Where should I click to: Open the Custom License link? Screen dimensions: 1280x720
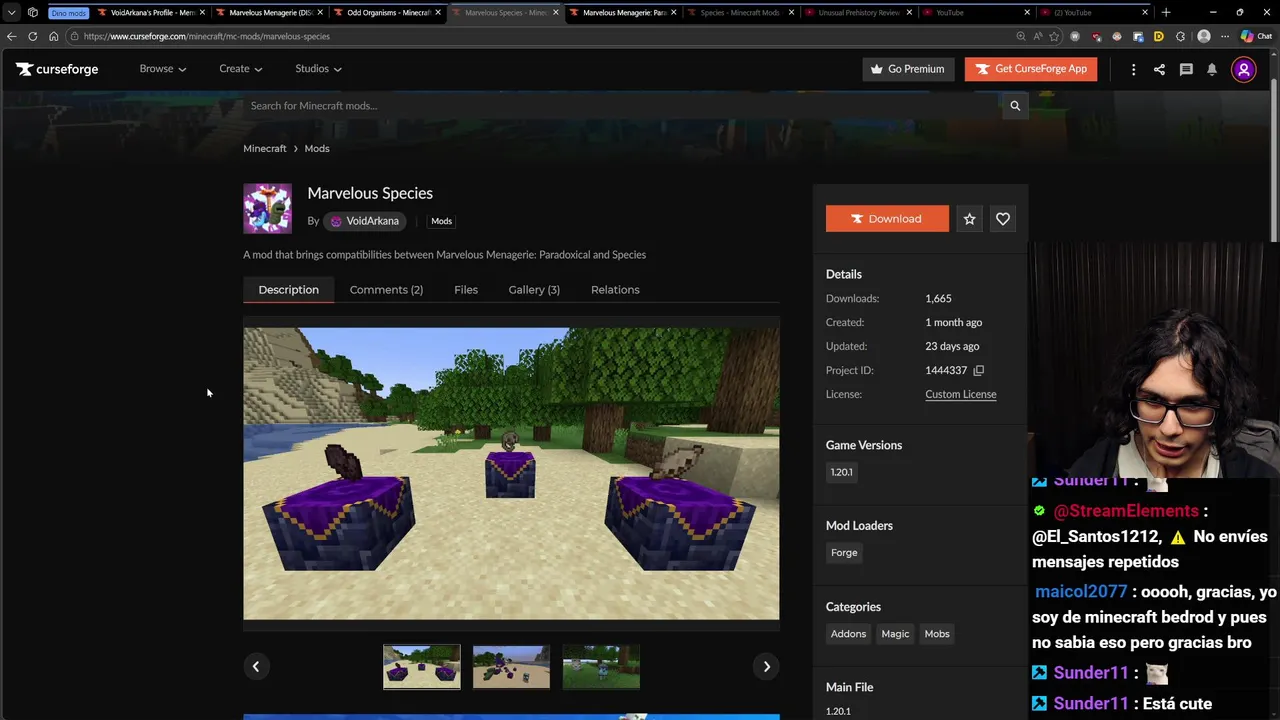click(x=960, y=394)
